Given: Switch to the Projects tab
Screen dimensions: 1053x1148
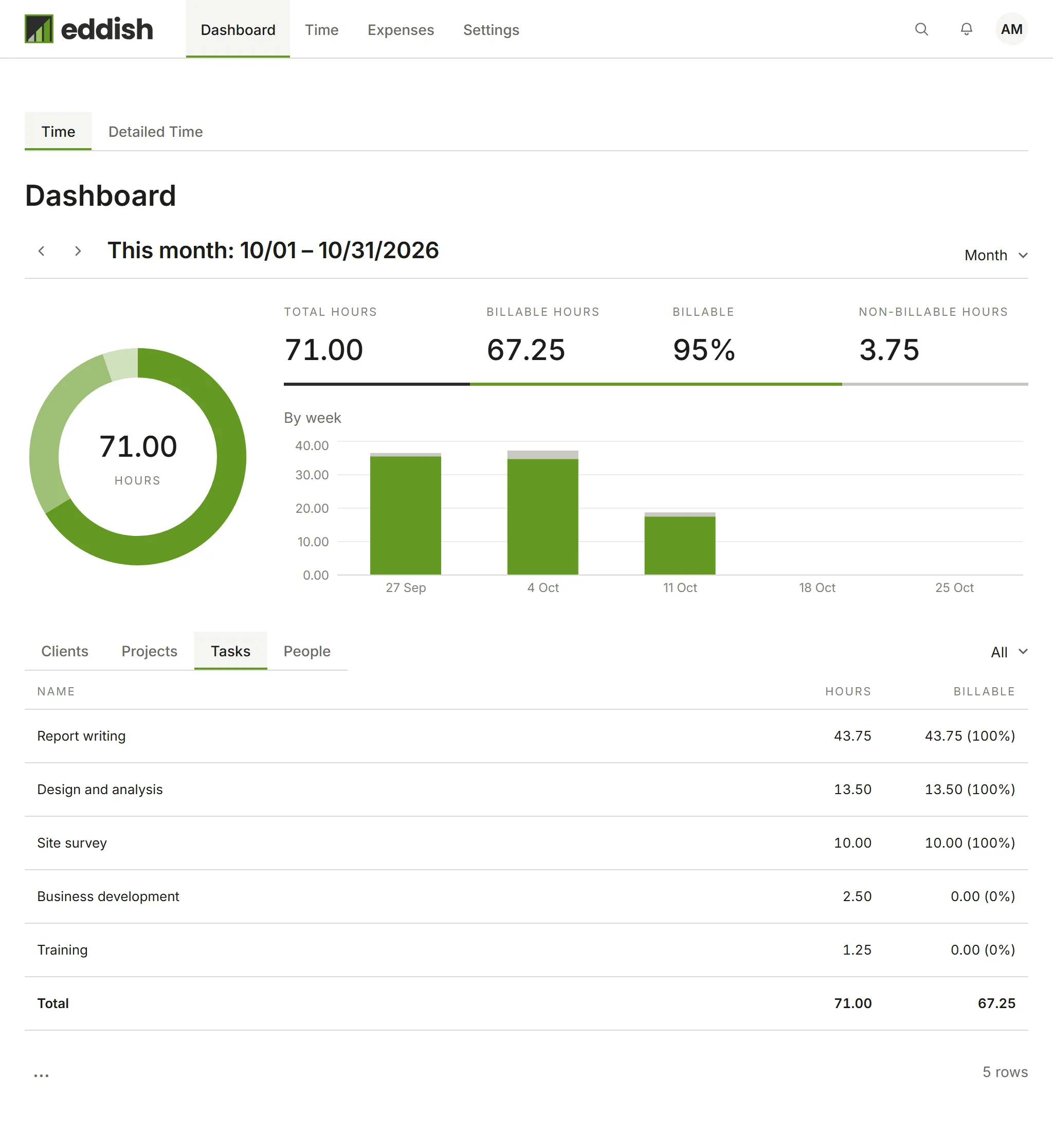Looking at the screenshot, I should (x=149, y=651).
